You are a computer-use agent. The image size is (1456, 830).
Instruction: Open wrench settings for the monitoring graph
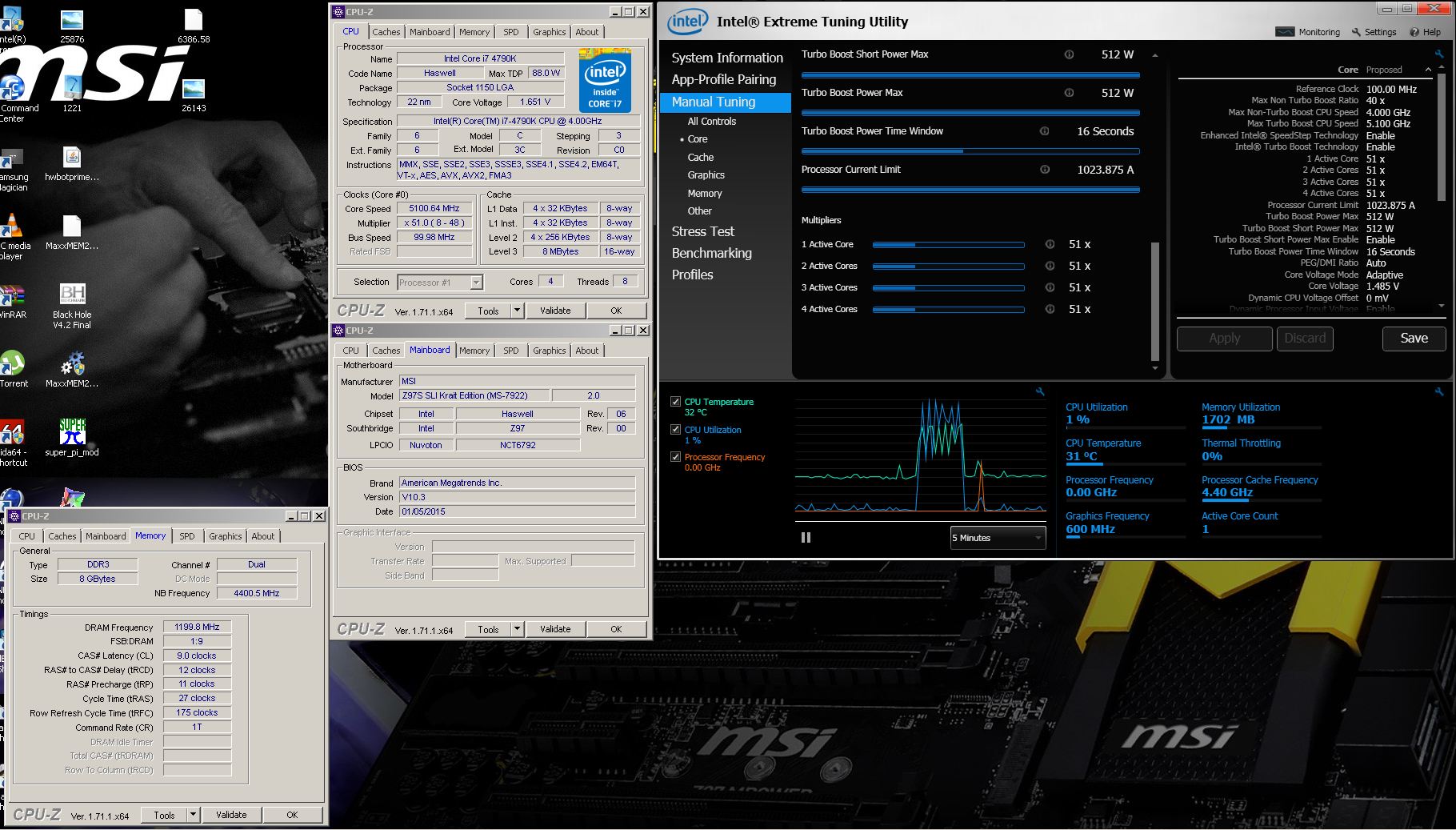1040,392
